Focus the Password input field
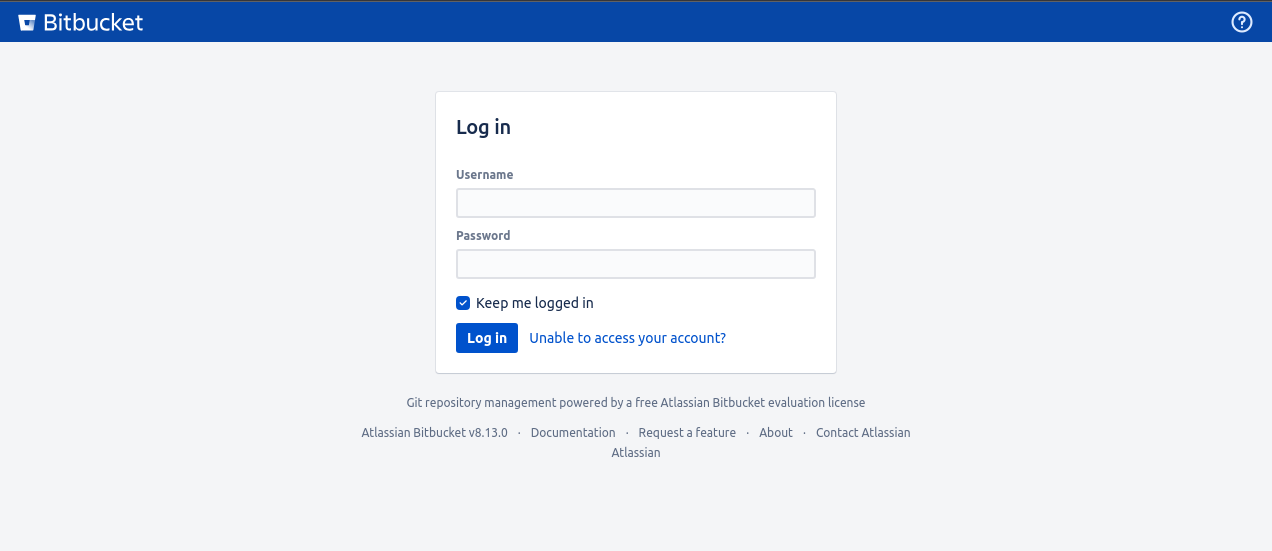 (x=635, y=264)
